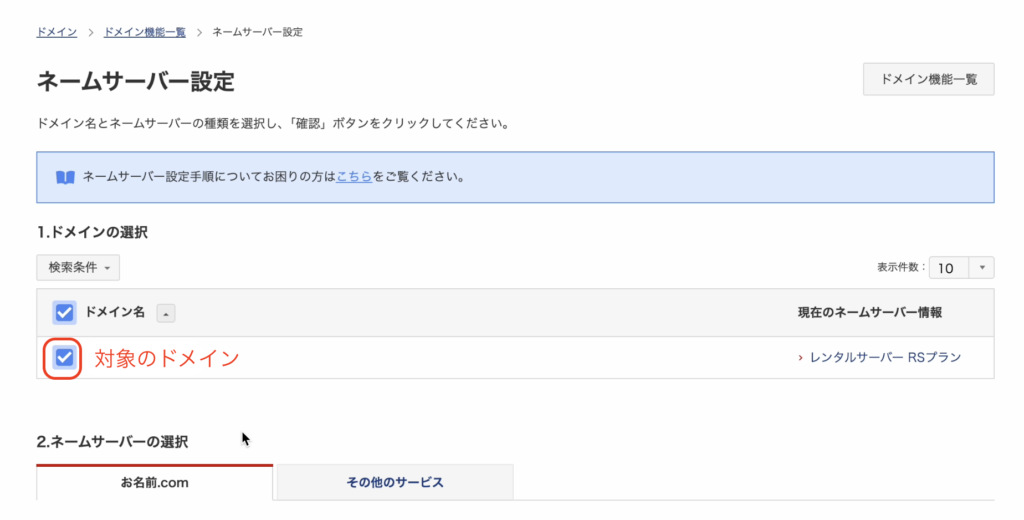Uncheck the 対象のドメイン row checkbox

coord(65,357)
